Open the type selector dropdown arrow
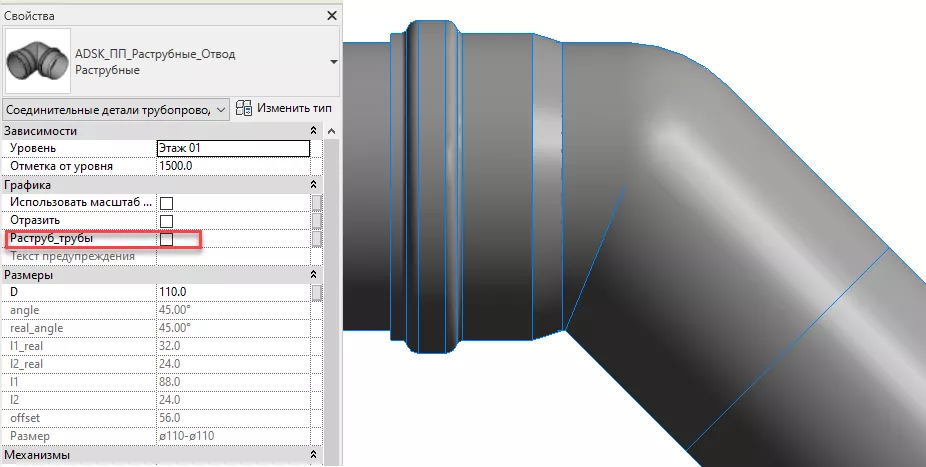Image resolution: width=926 pixels, height=467 pixels. point(332,62)
